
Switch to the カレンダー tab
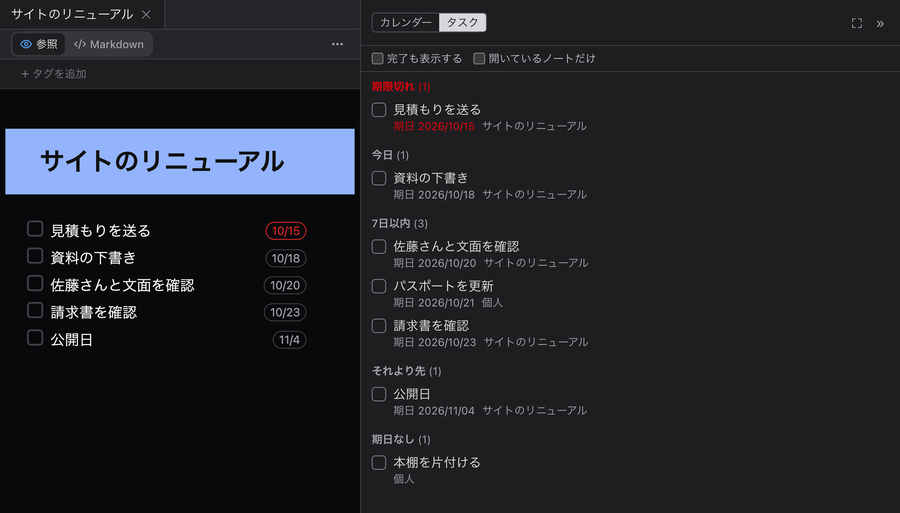tap(406, 22)
